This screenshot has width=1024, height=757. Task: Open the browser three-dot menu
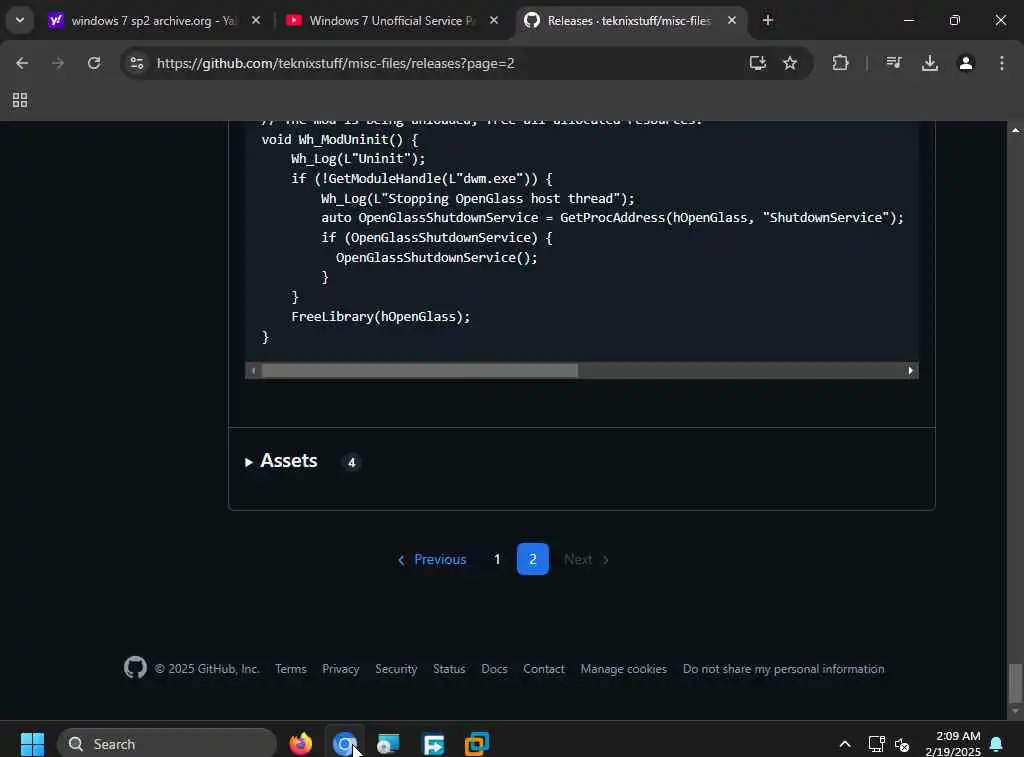tap(1002, 63)
